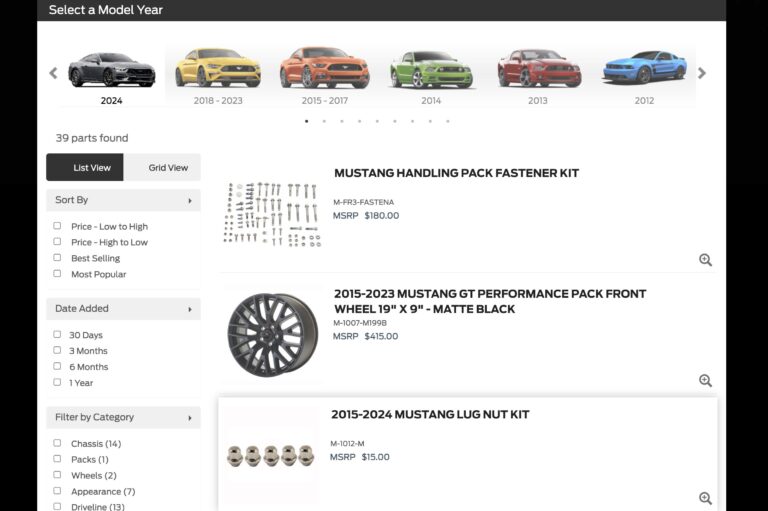Collapse the Filter by Category section
Viewport: 768px width, 511px height.
click(x=123, y=417)
